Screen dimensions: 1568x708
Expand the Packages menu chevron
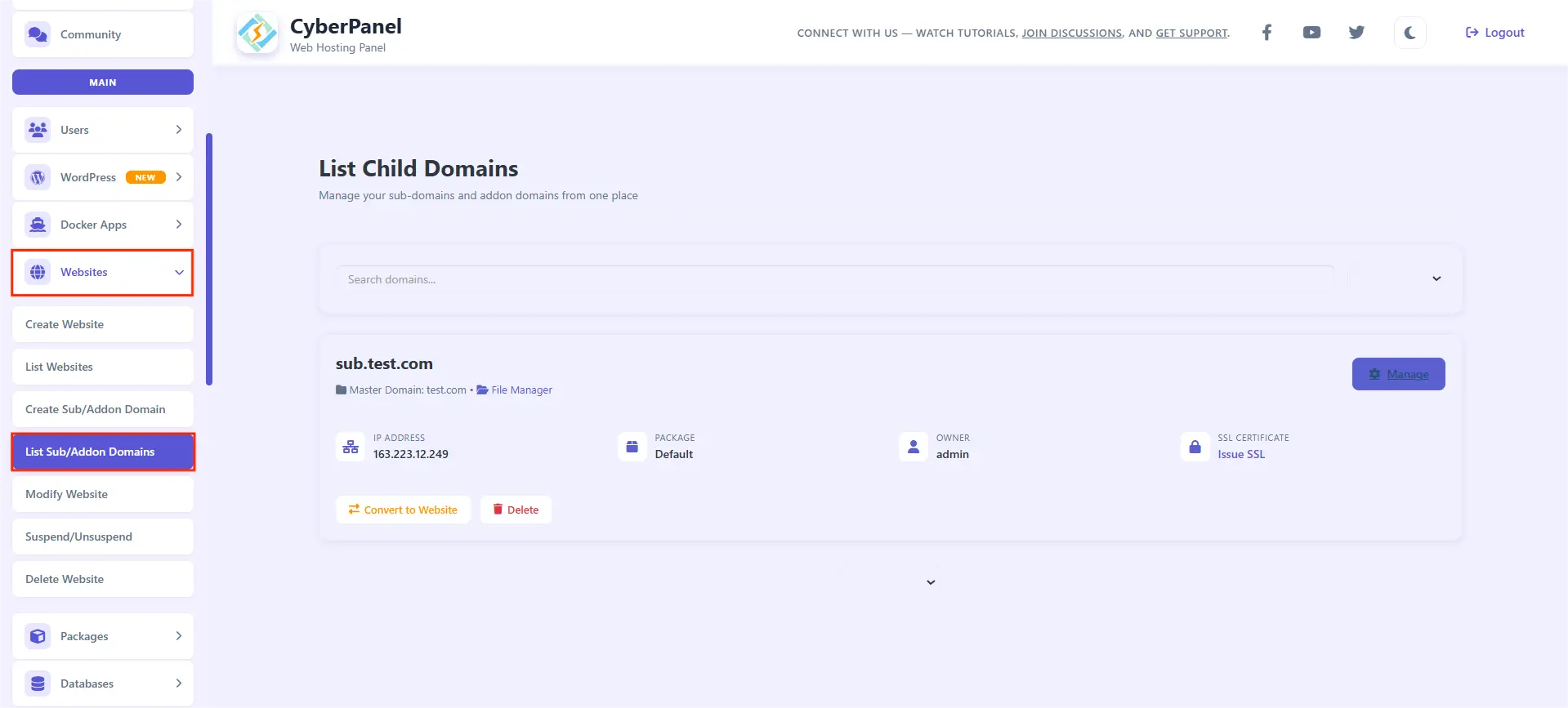click(179, 636)
